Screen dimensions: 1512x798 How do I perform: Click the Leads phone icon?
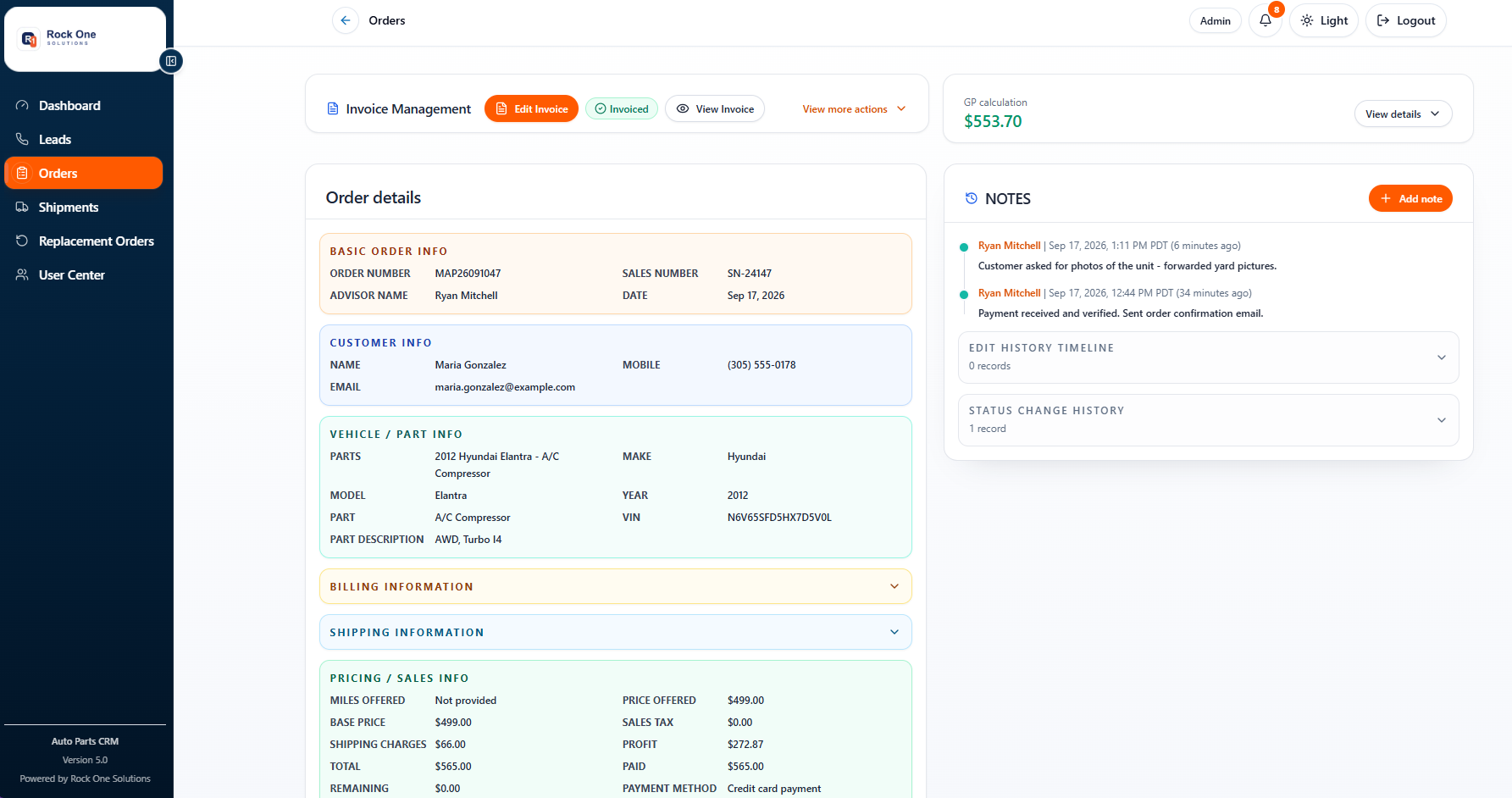pos(22,140)
